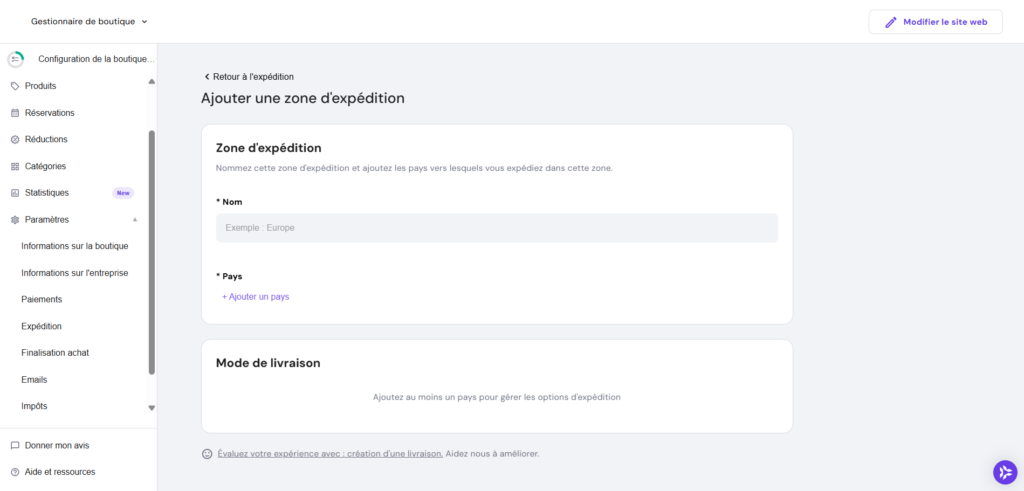Image resolution: width=1024 pixels, height=491 pixels.
Task: Click the Donner mon avis chat icon
Action: (15, 445)
